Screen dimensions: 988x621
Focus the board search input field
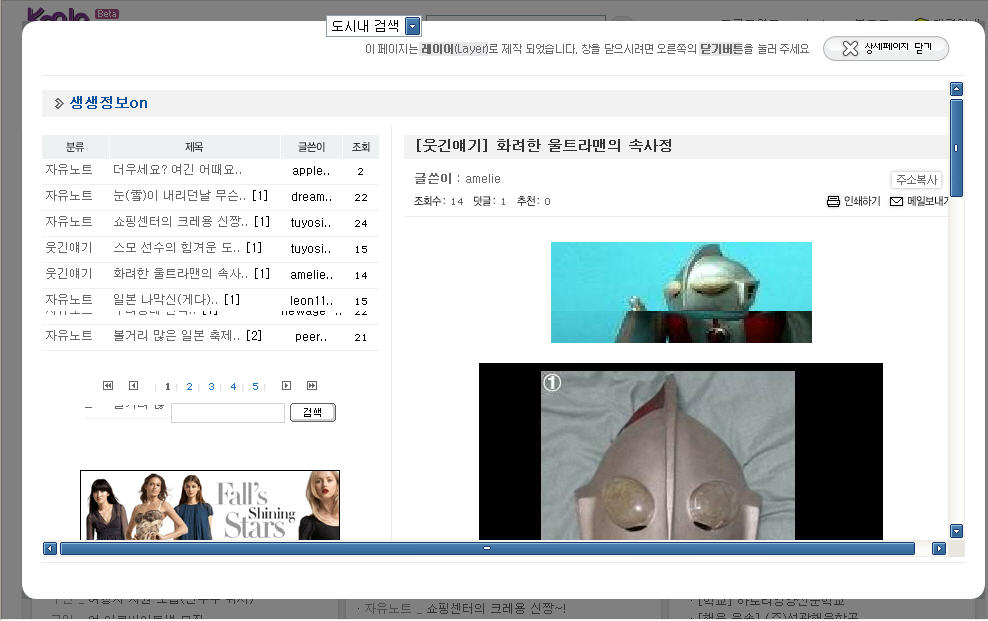227,413
